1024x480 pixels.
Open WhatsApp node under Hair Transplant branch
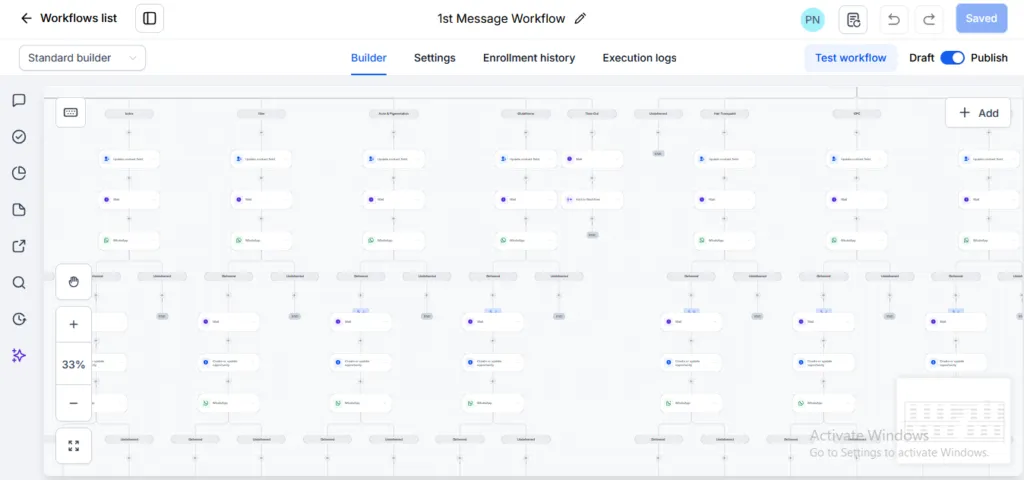tap(724, 240)
